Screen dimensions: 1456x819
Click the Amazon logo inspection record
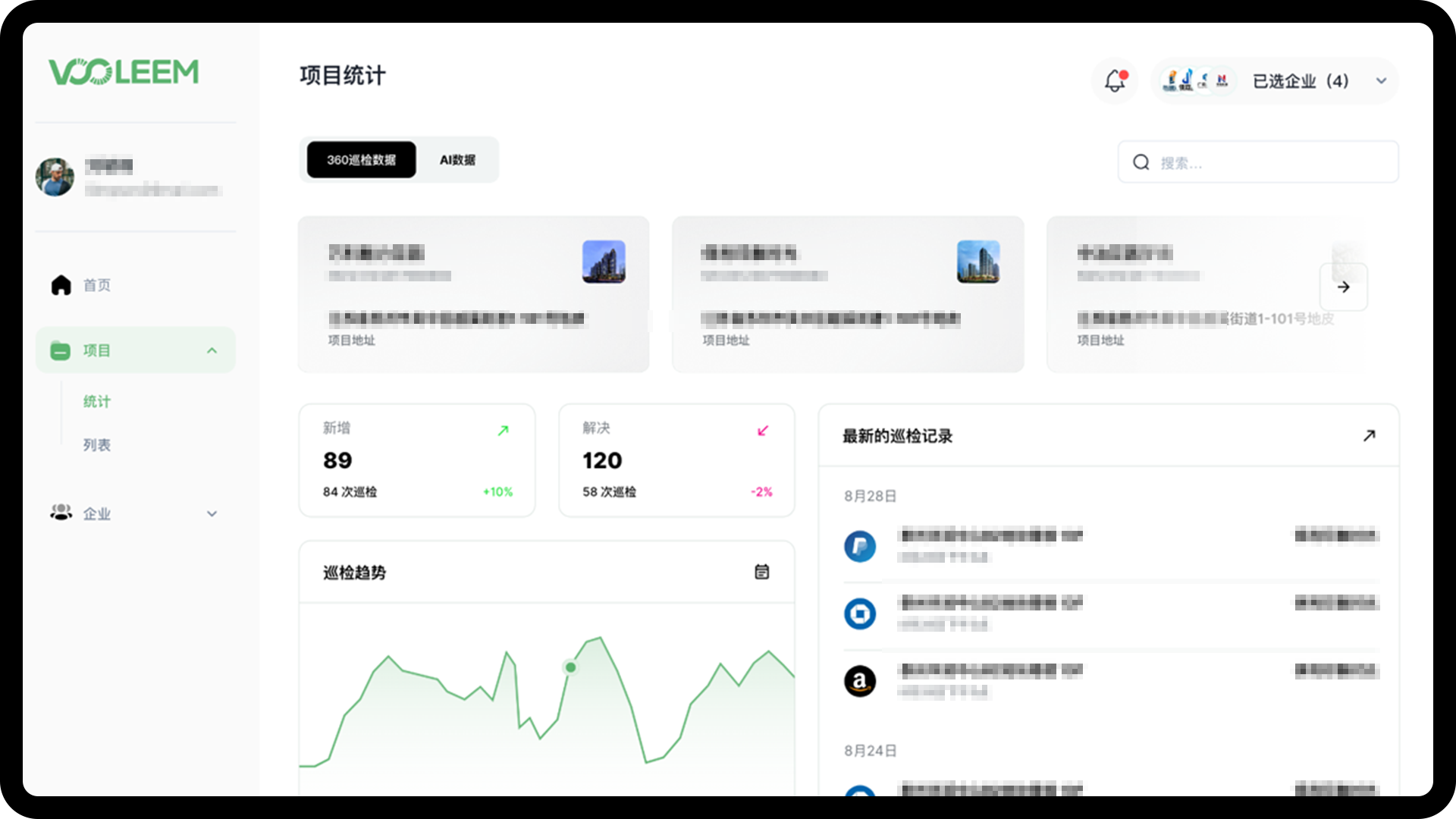pyautogui.click(x=860, y=681)
